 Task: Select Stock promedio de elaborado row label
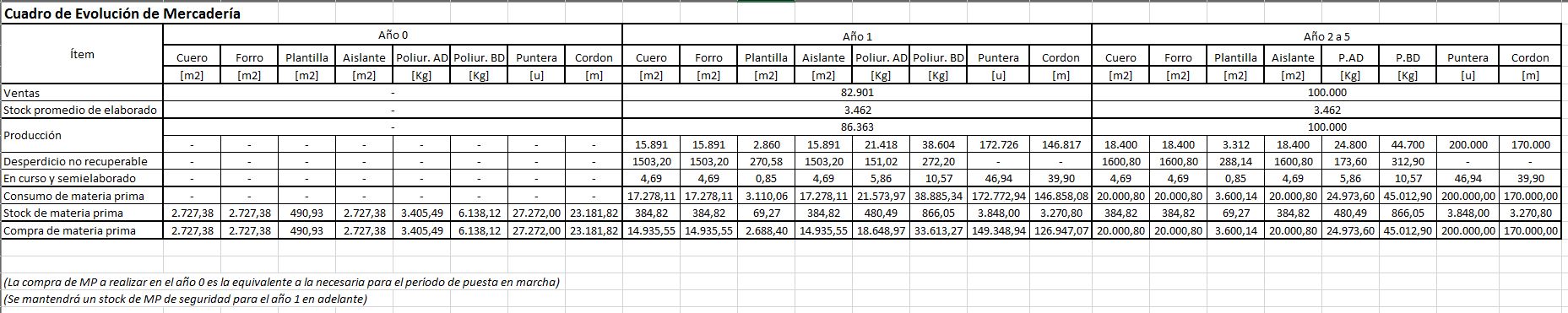pos(82,110)
